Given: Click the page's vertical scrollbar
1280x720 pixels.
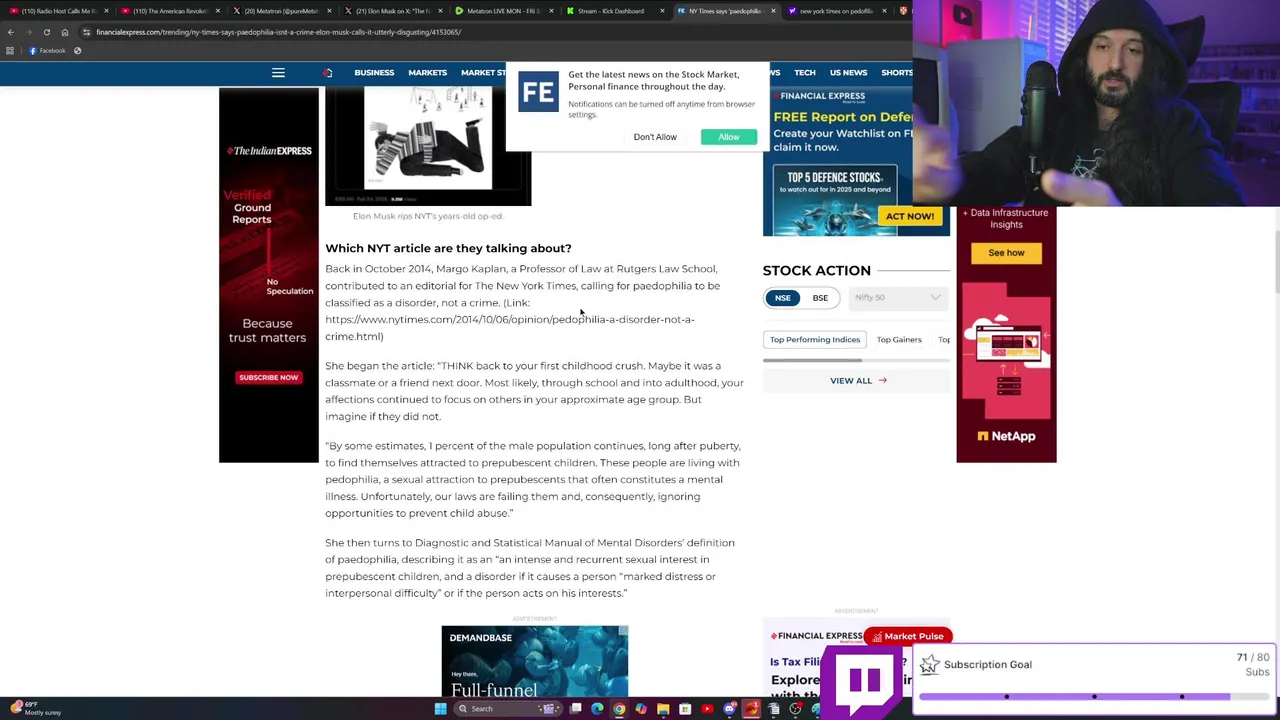Looking at the screenshot, I should pyautogui.click(x=1276, y=260).
